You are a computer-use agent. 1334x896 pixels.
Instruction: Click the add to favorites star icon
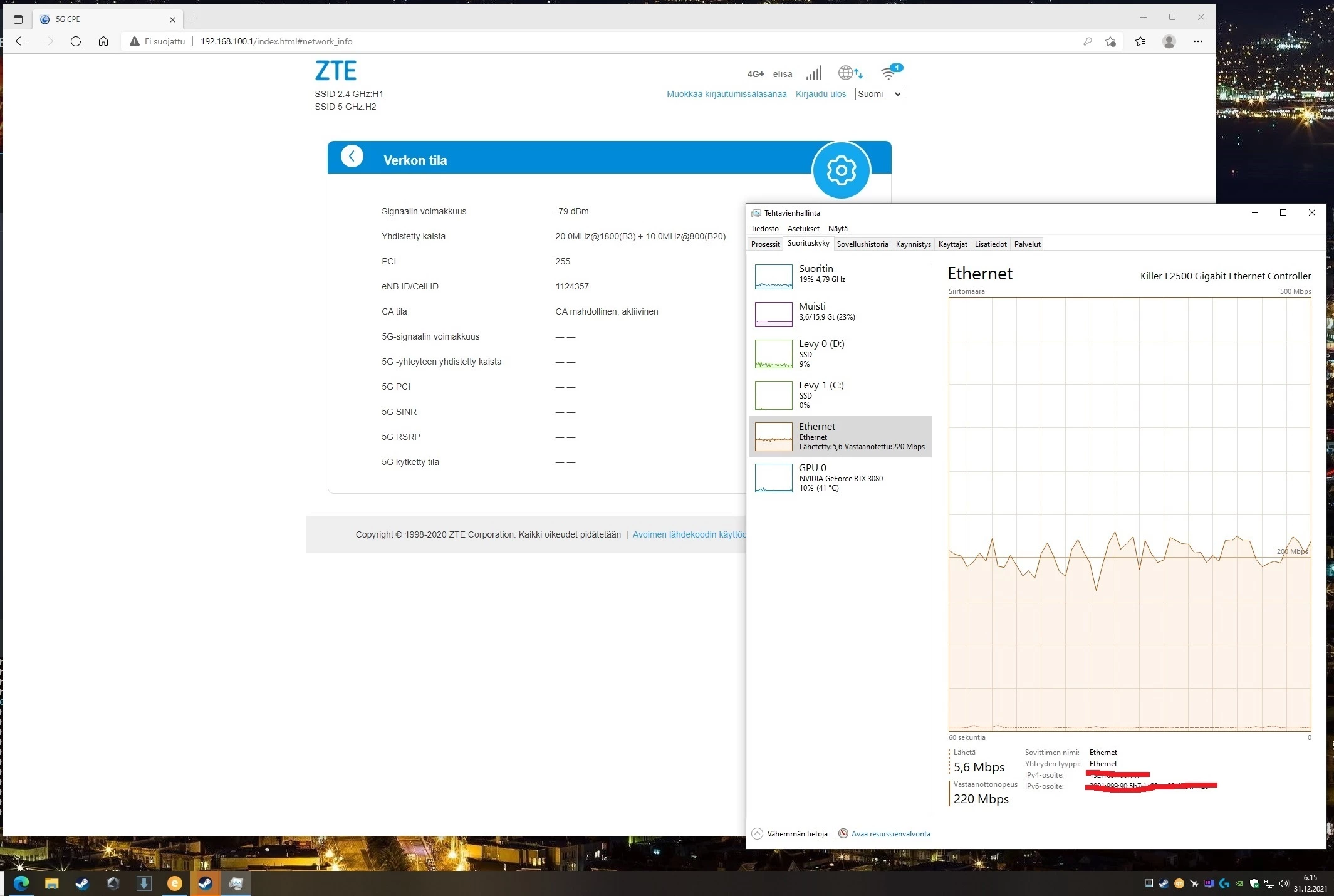click(x=1110, y=41)
